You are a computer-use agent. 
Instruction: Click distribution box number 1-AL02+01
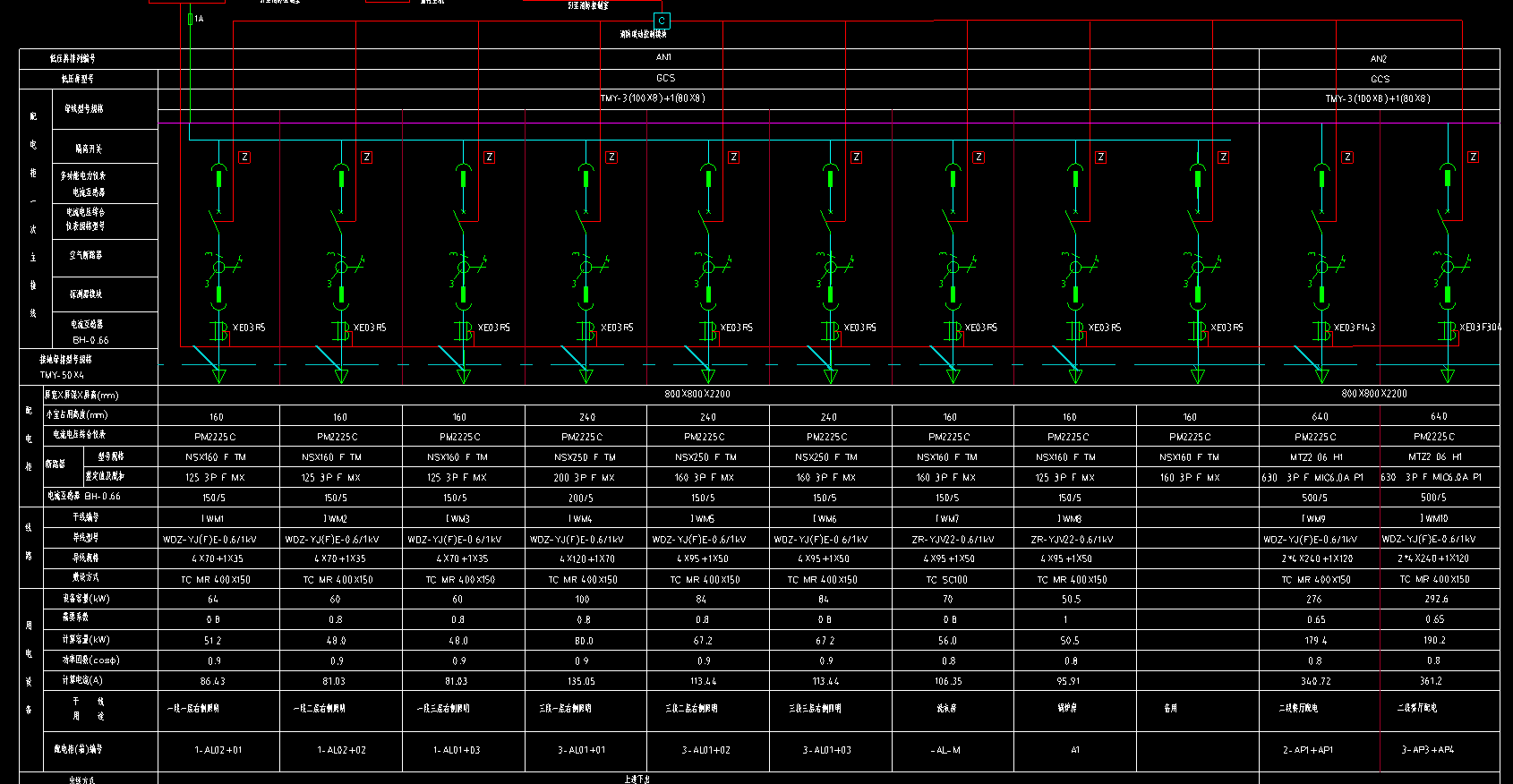pyautogui.click(x=218, y=750)
